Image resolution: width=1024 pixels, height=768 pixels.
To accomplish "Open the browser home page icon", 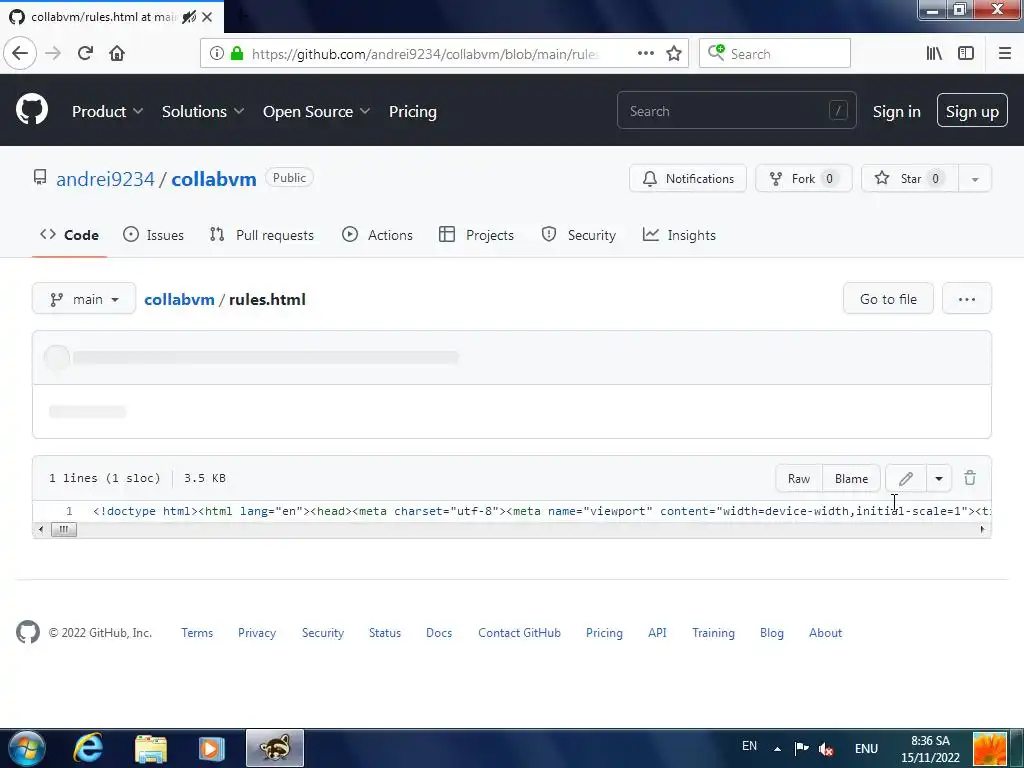I will pyautogui.click(x=117, y=54).
